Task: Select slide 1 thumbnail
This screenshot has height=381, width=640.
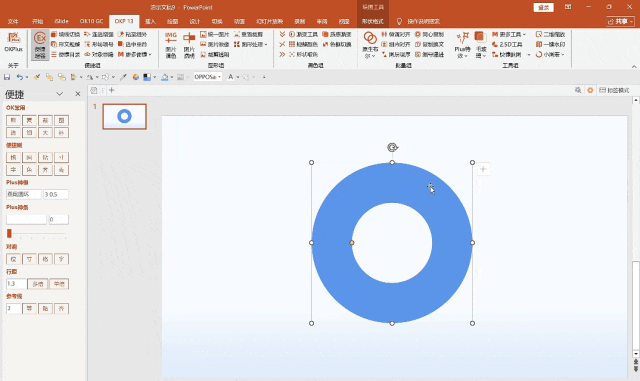Action: 124,116
